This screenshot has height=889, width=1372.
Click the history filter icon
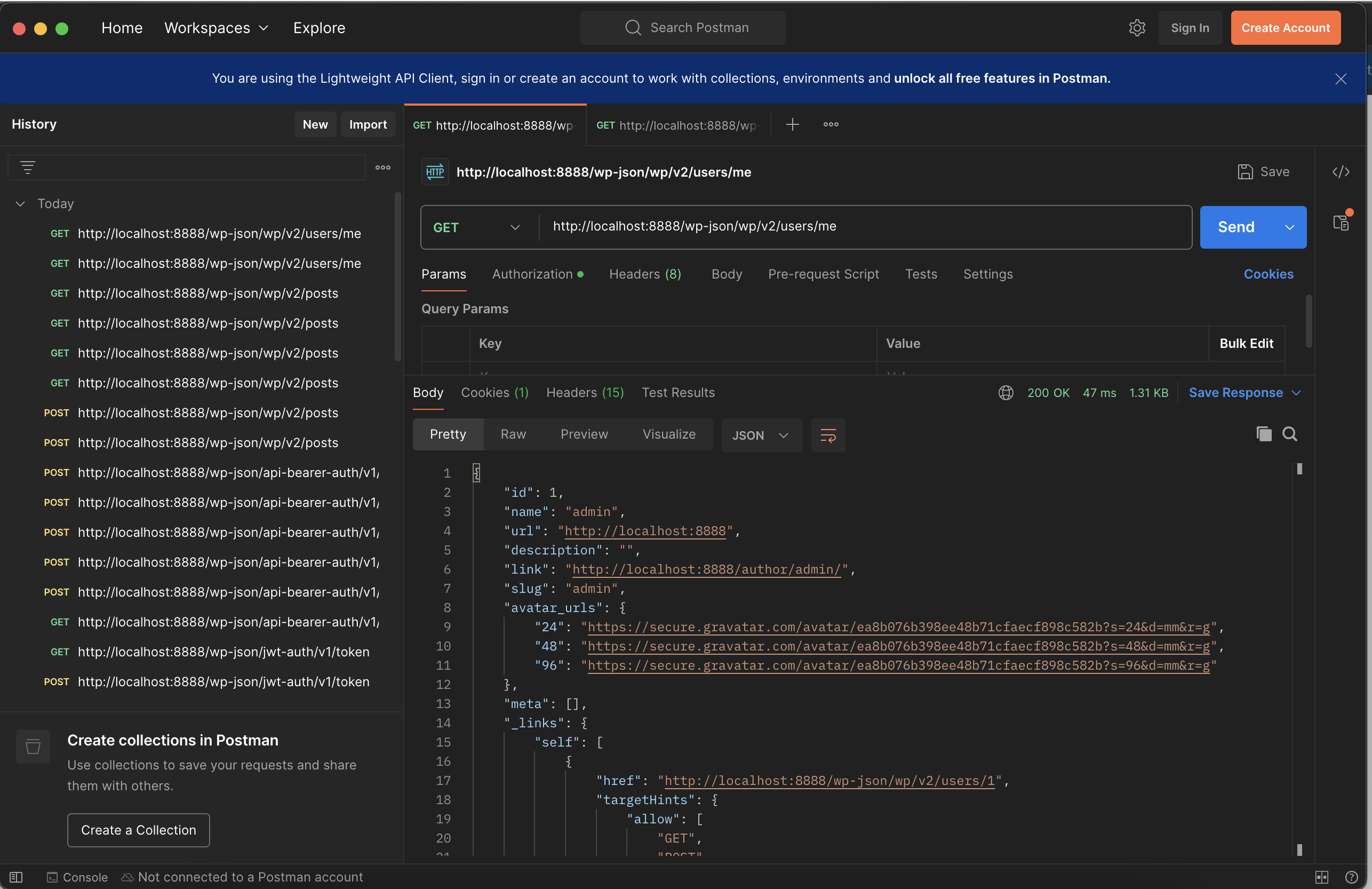click(x=28, y=168)
